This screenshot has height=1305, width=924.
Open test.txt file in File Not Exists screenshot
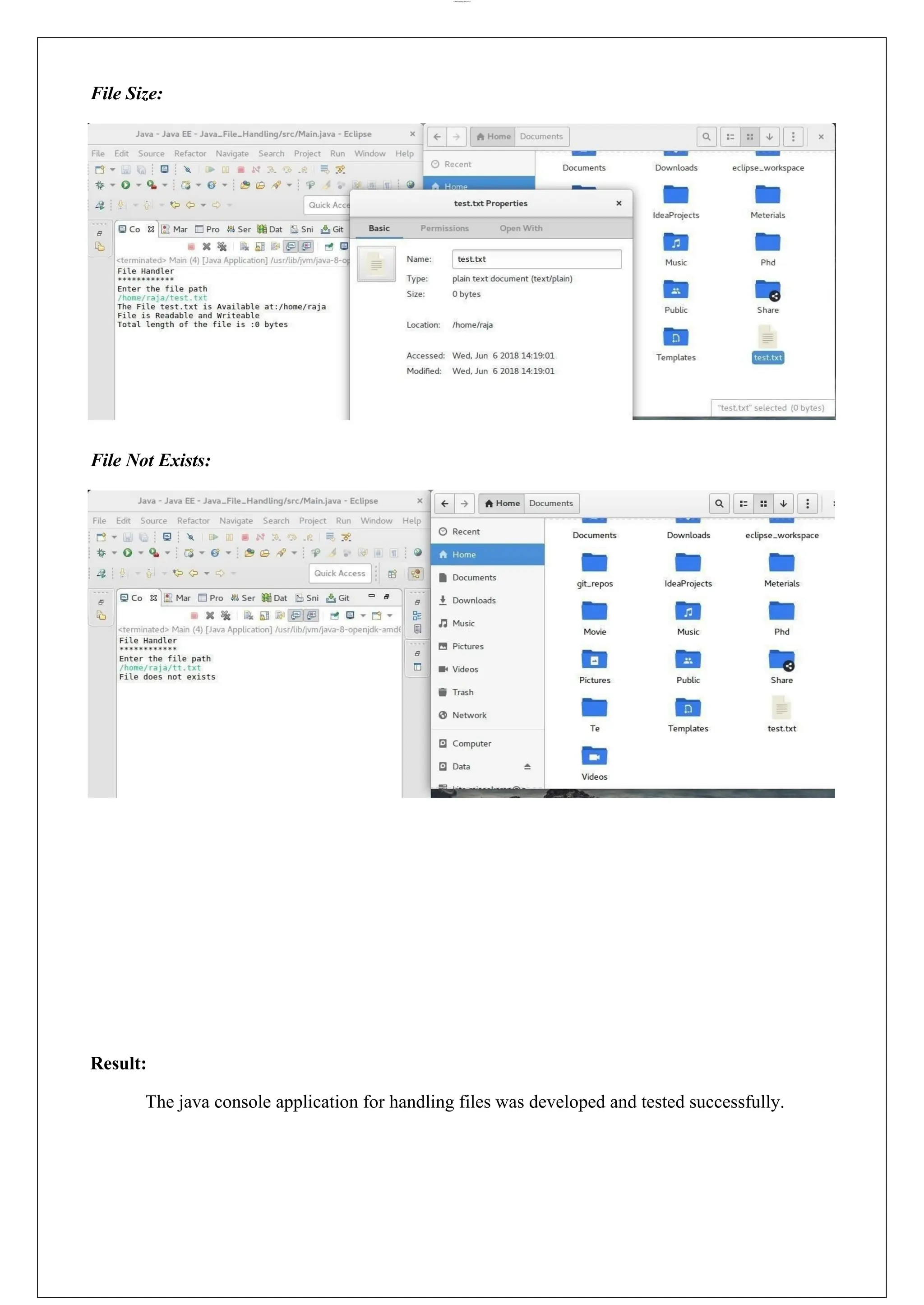tap(781, 715)
